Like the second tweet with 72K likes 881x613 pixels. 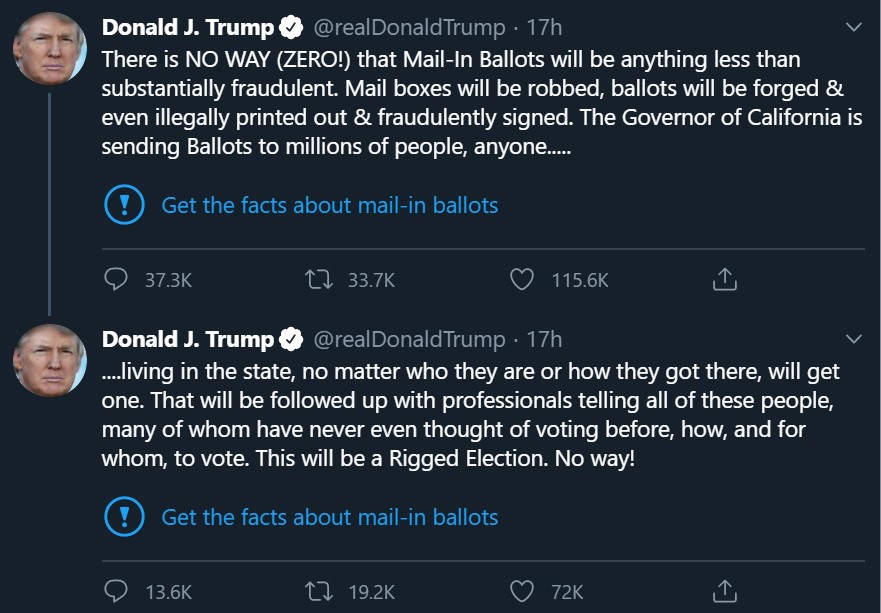tap(522, 591)
